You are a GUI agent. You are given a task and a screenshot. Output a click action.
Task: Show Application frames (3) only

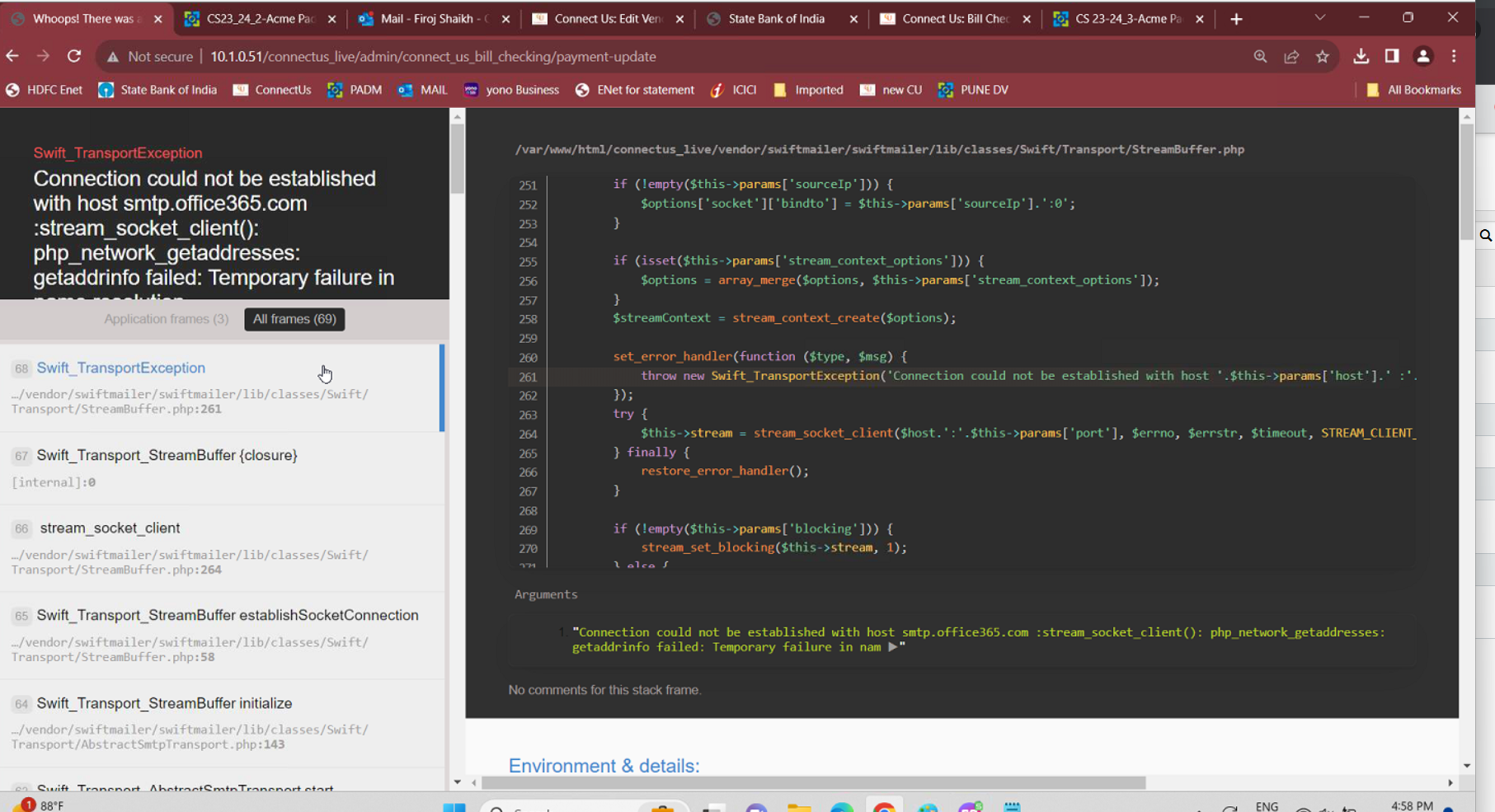tap(166, 319)
